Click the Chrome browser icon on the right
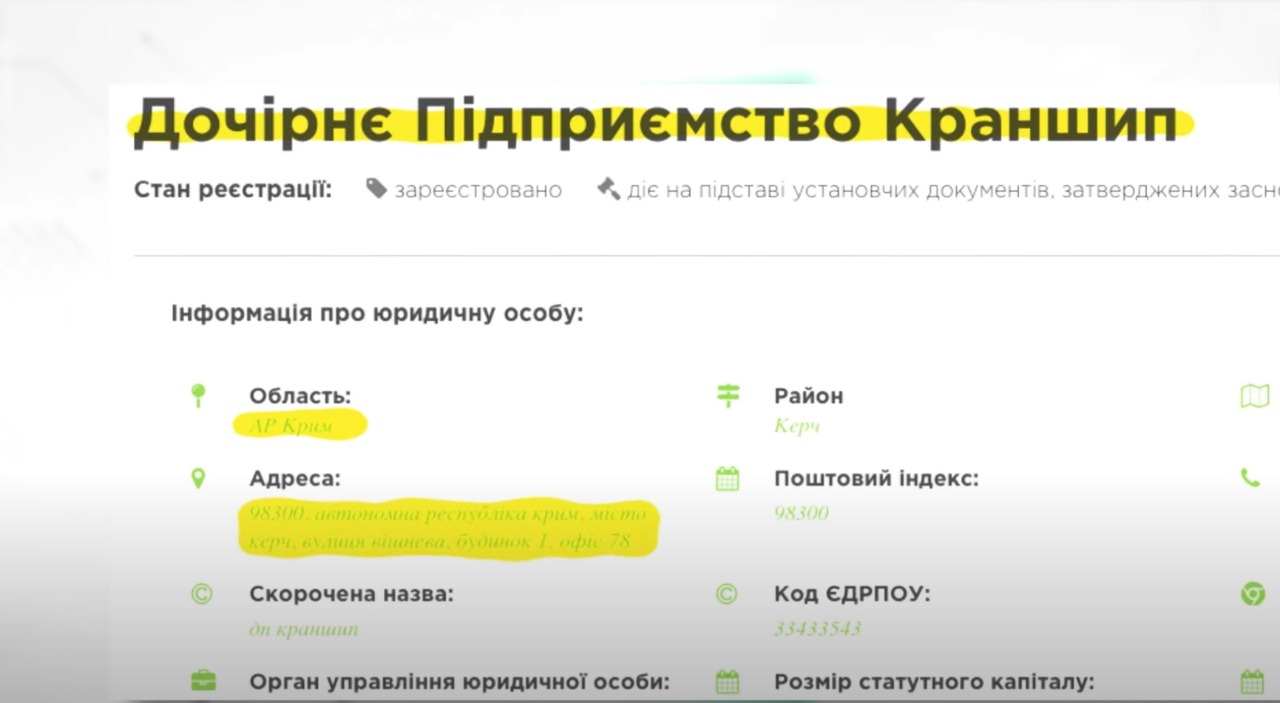 (x=1253, y=594)
